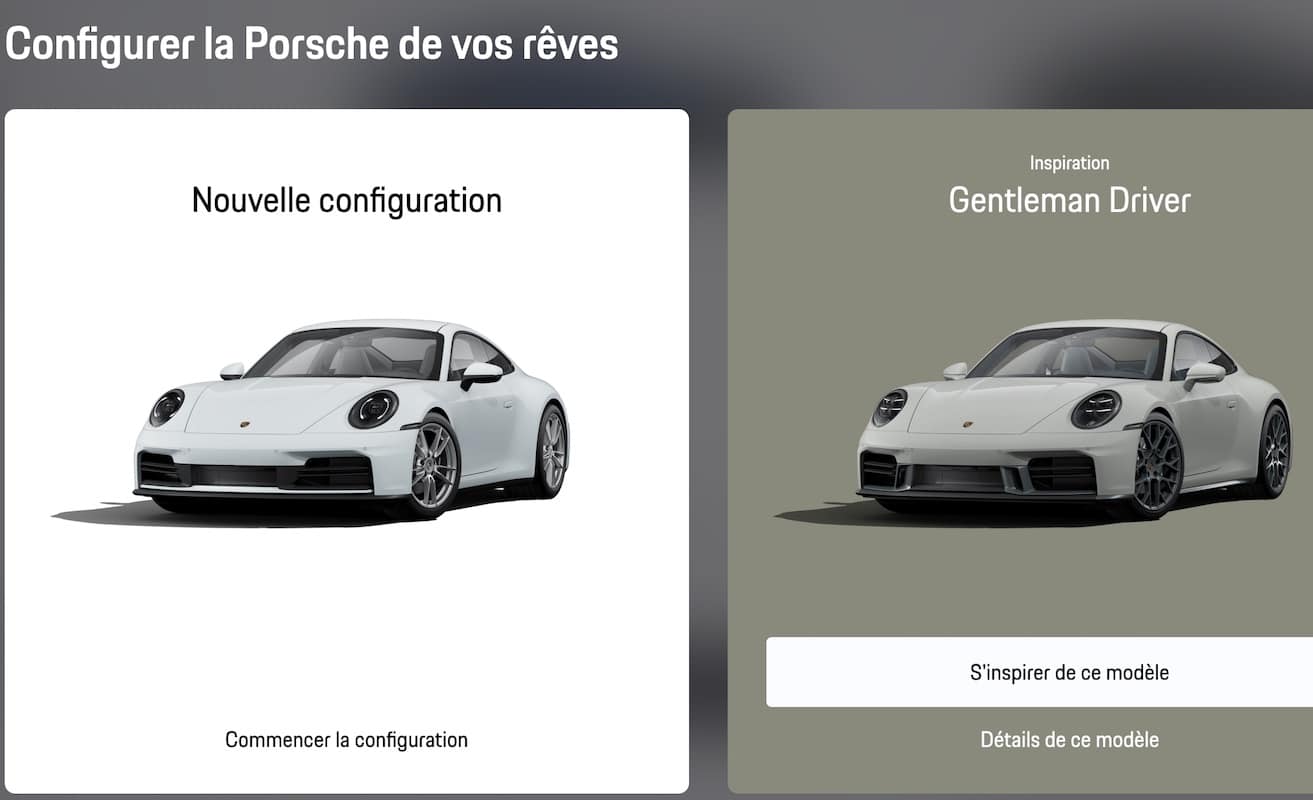Viewport: 1313px width, 800px height.
Task: Click the silver front wheel of the white Porsche
Action: coord(433,464)
